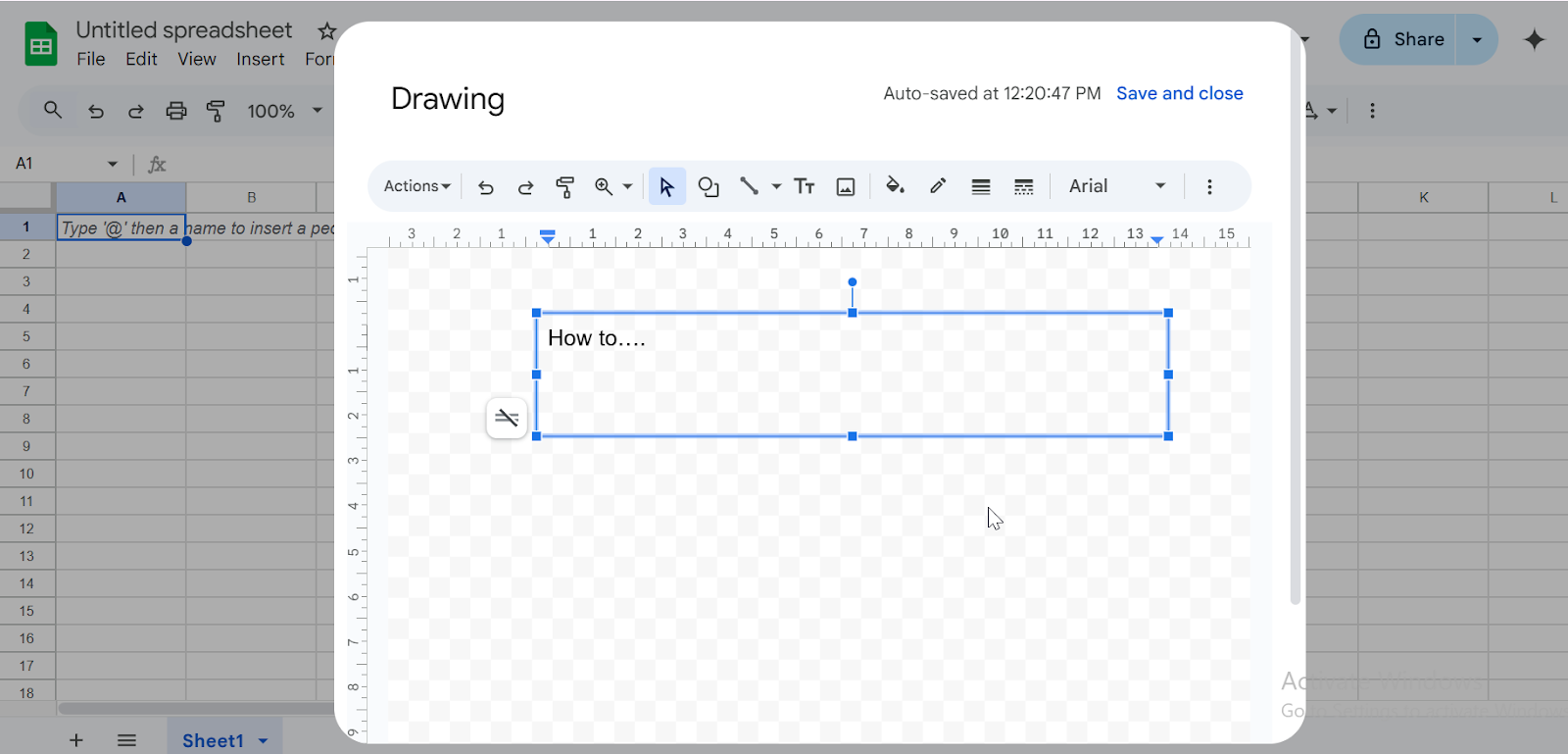Open the Border color pencil
The height and width of the screenshot is (754, 1568).
[938, 186]
